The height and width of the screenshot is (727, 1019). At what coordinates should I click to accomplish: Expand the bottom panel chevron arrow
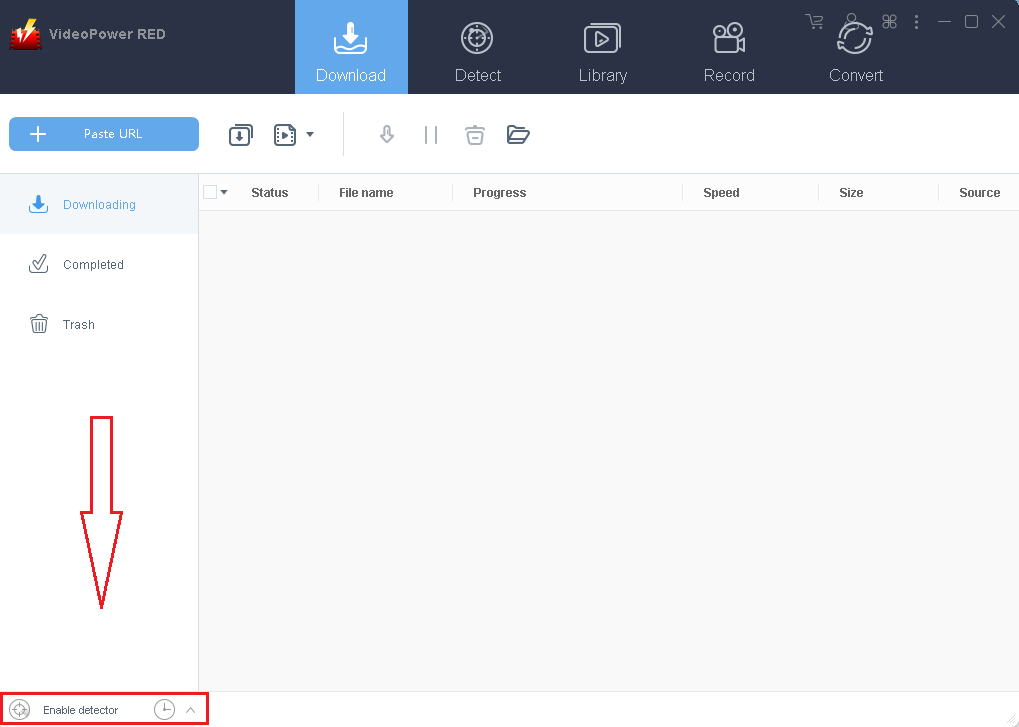pyautogui.click(x=191, y=710)
